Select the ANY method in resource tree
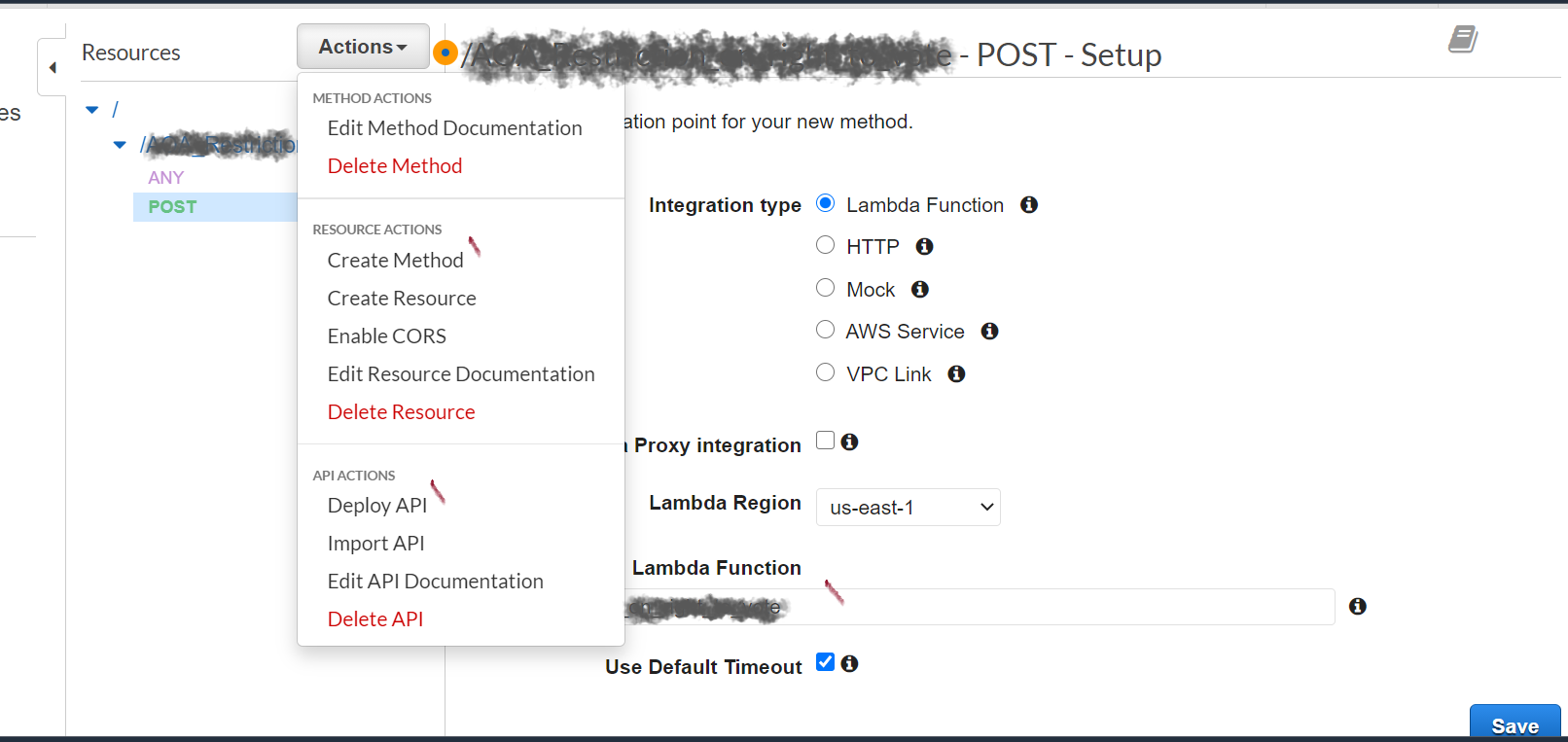1568x742 pixels. pyautogui.click(x=166, y=178)
